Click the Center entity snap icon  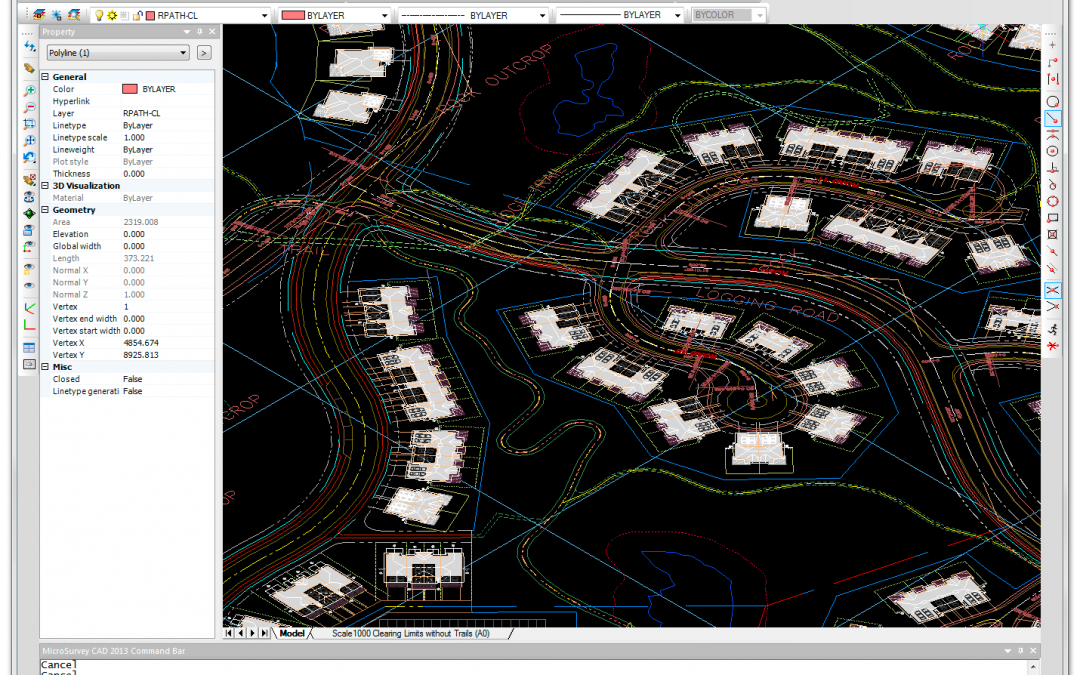(1052, 151)
